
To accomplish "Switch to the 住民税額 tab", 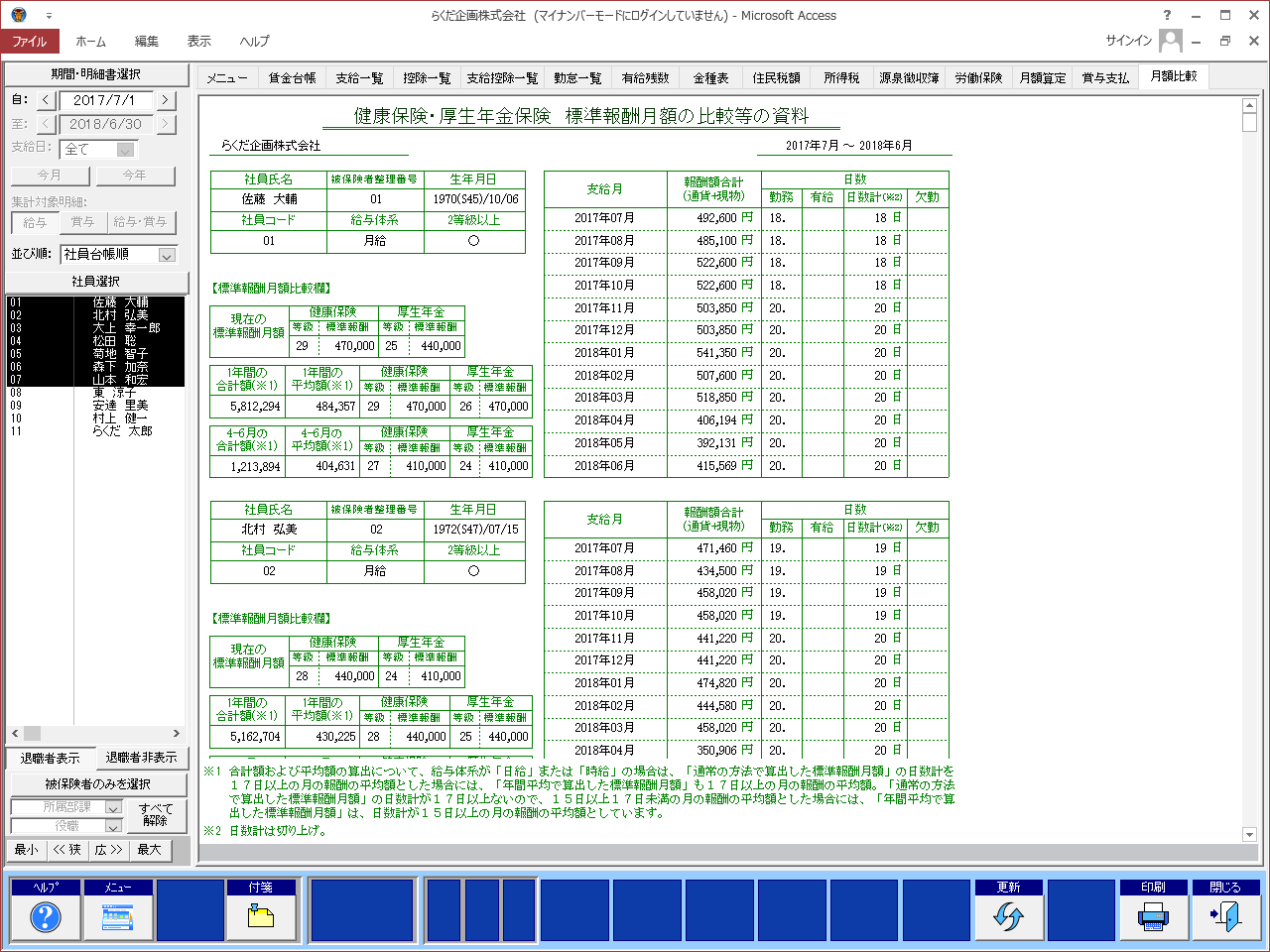I will click(776, 77).
